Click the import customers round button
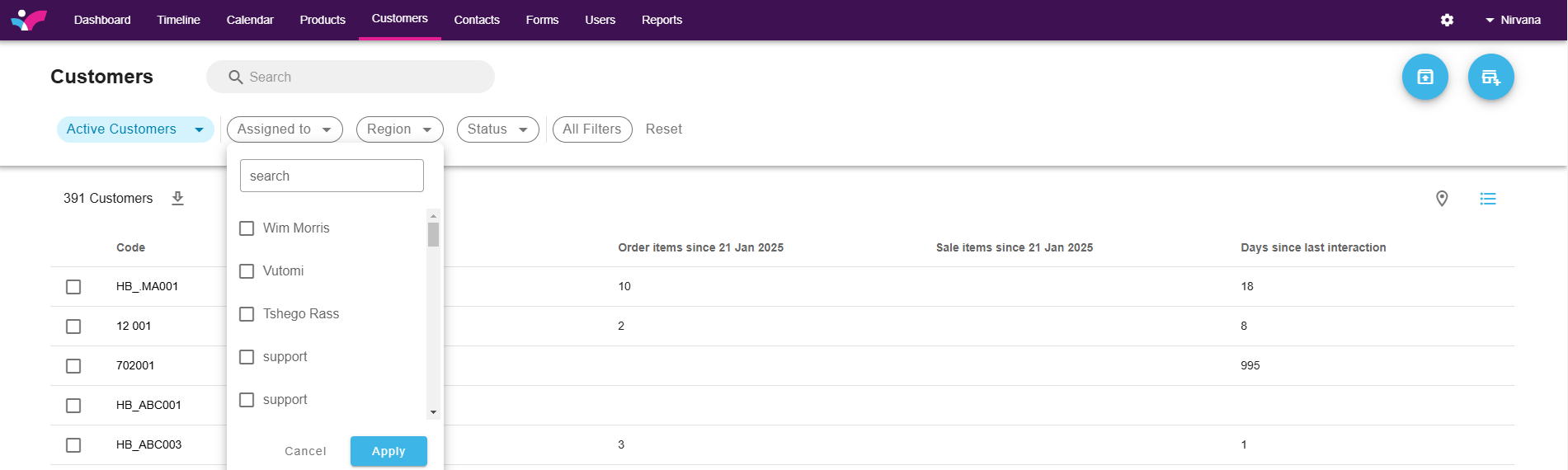 pyautogui.click(x=1424, y=77)
